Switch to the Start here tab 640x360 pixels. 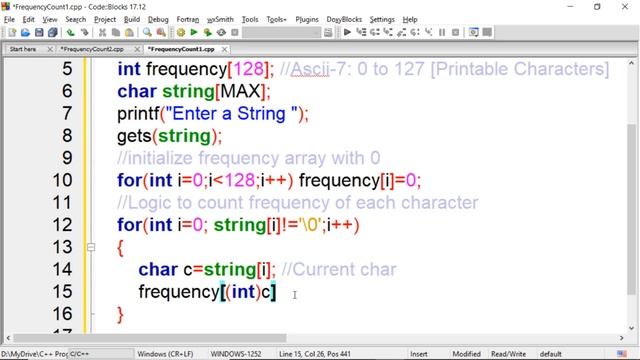[23, 49]
